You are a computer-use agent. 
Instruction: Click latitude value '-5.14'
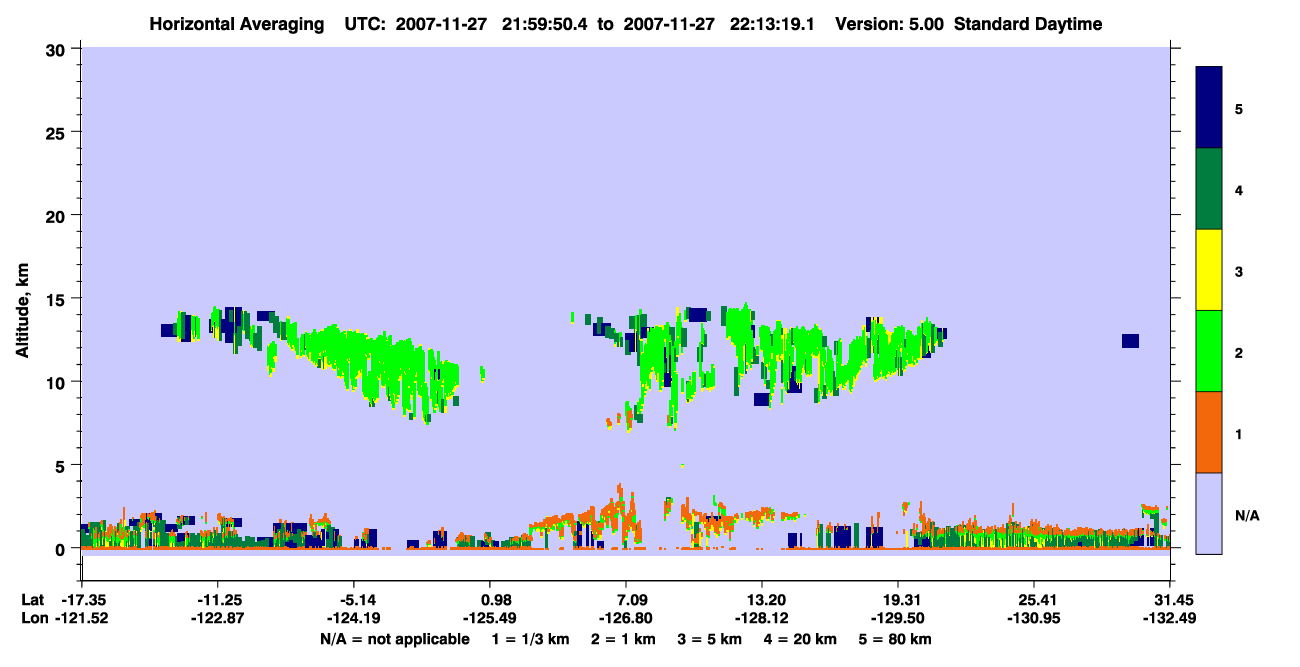click(x=354, y=600)
